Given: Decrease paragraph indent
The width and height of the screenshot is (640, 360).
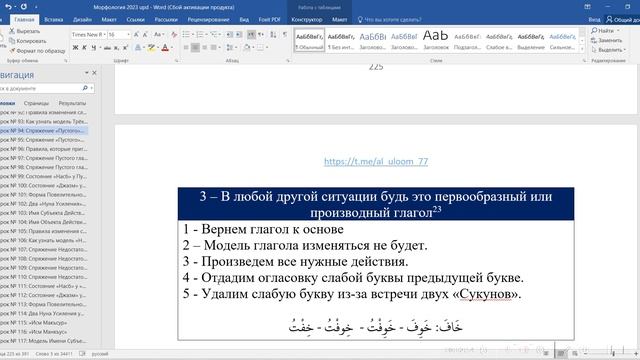Looking at the screenshot, I should [x=230, y=35].
